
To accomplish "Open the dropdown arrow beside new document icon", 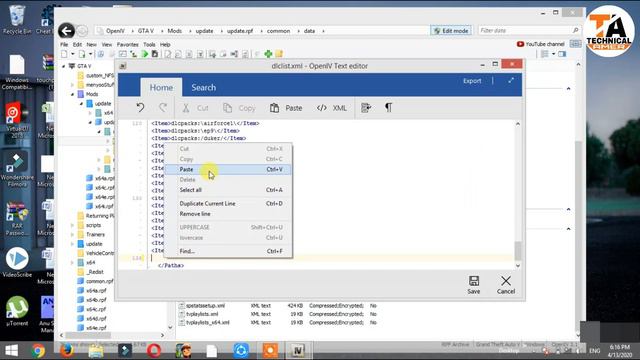I will coord(73,54).
